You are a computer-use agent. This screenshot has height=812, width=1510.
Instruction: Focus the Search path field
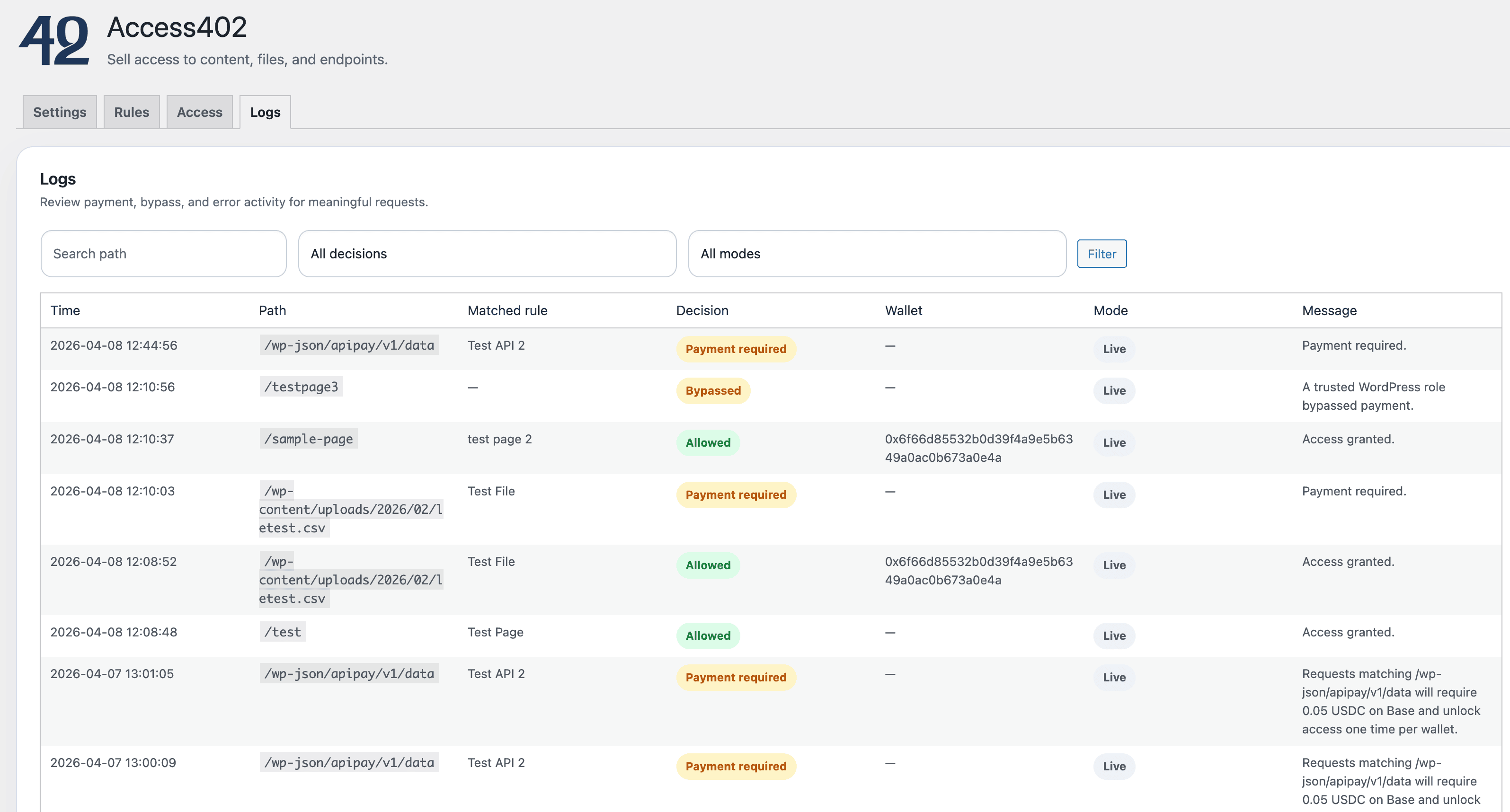(x=164, y=254)
